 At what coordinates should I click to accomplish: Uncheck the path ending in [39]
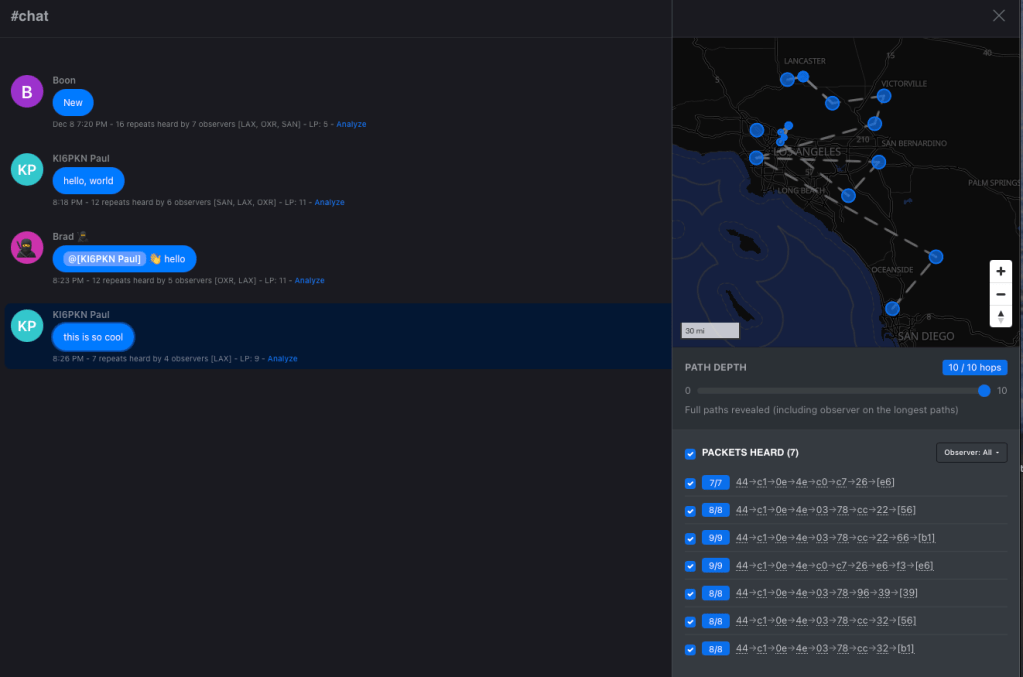coord(690,594)
